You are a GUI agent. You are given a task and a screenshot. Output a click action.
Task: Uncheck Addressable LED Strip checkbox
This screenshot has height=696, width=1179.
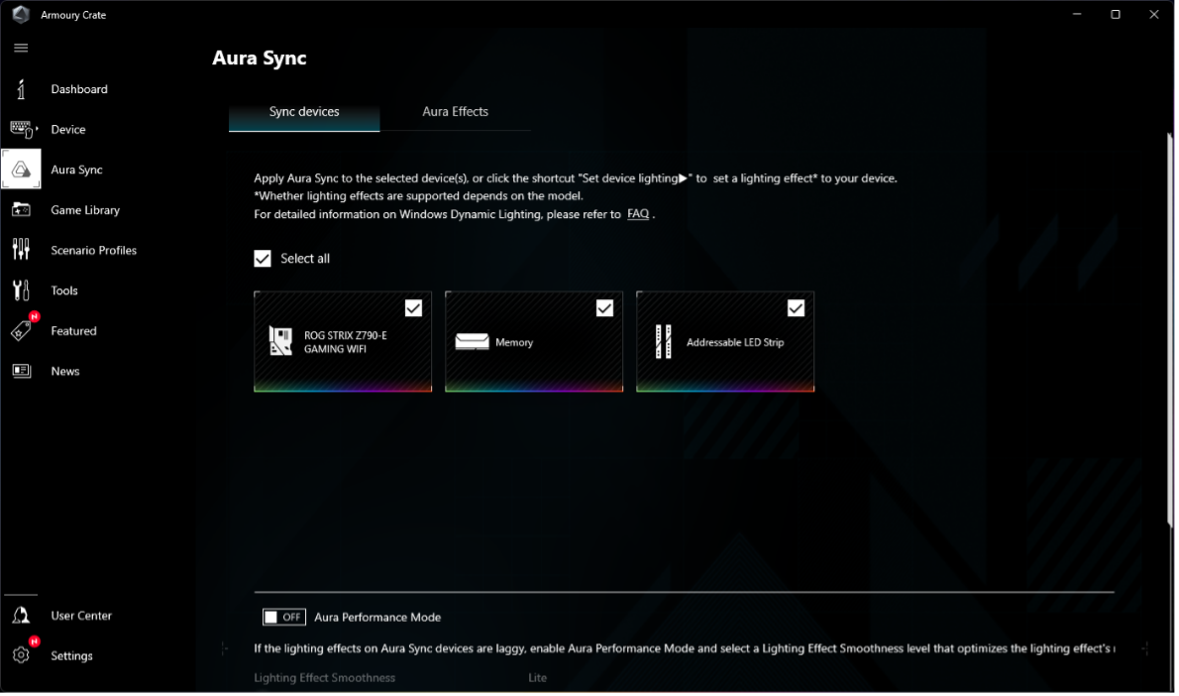click(795, 308)
